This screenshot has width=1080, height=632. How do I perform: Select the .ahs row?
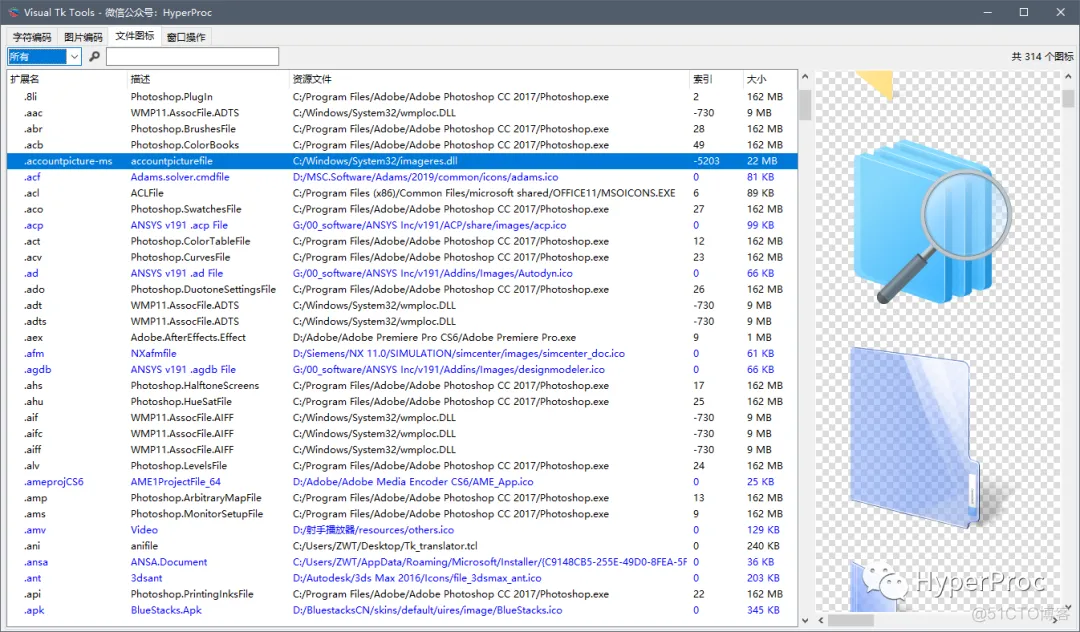[x=402, y=386]
